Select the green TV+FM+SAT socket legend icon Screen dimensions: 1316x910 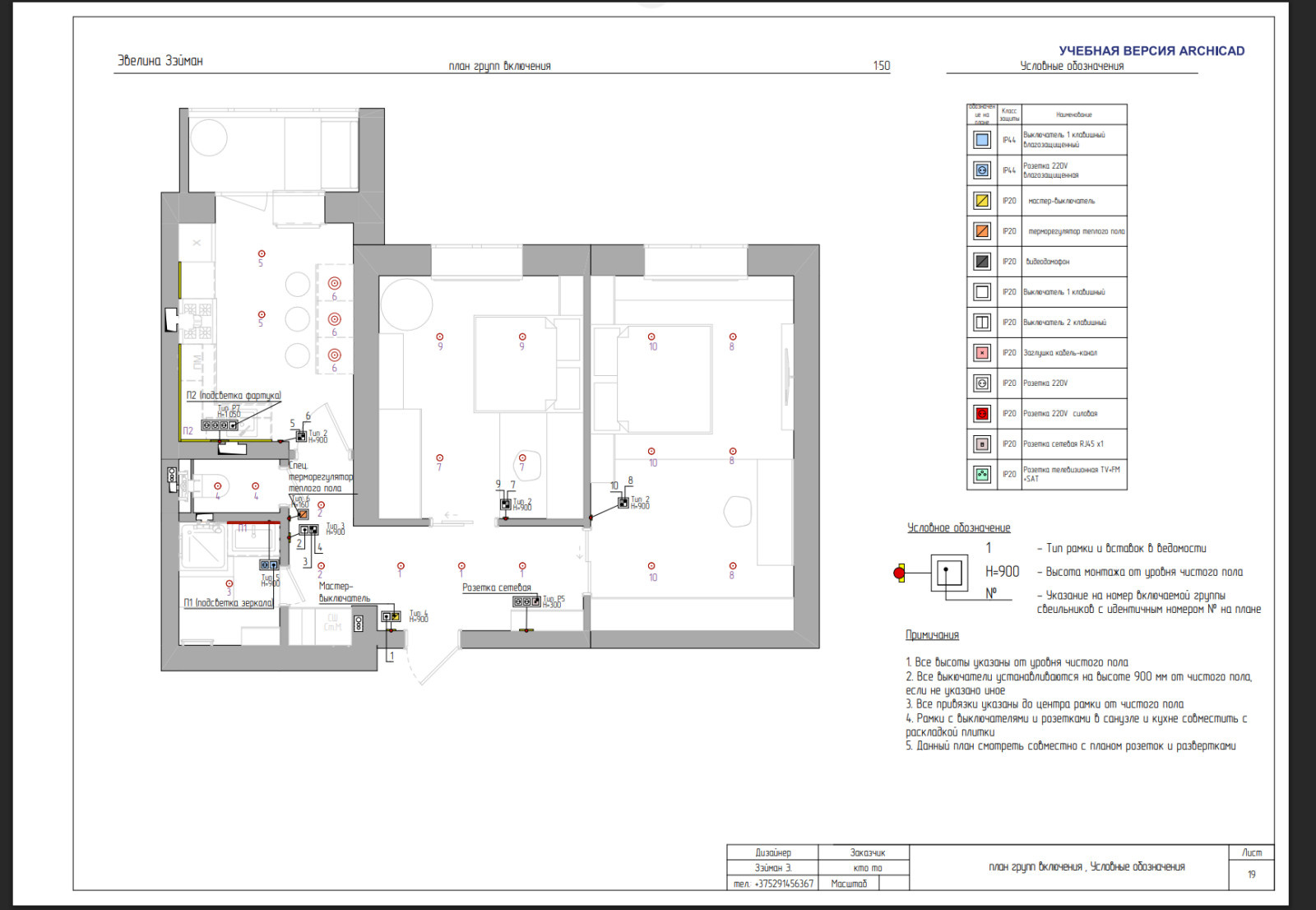(x=981, y=474)
